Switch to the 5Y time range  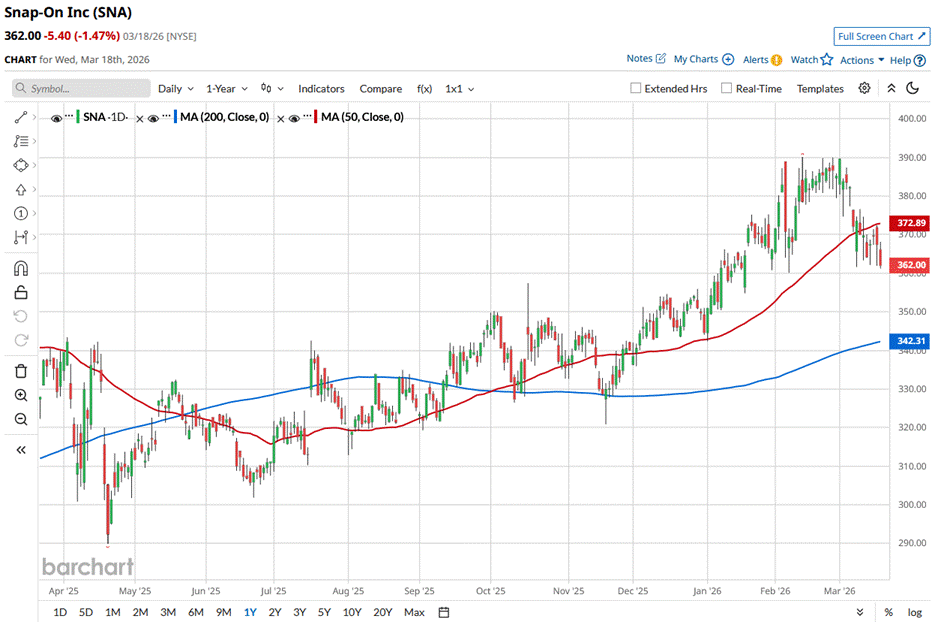[324, 612]
